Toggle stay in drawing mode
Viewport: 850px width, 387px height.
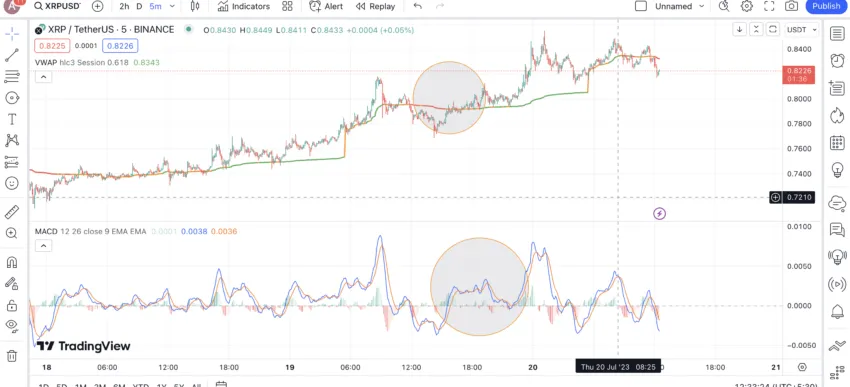coord(12,283)
